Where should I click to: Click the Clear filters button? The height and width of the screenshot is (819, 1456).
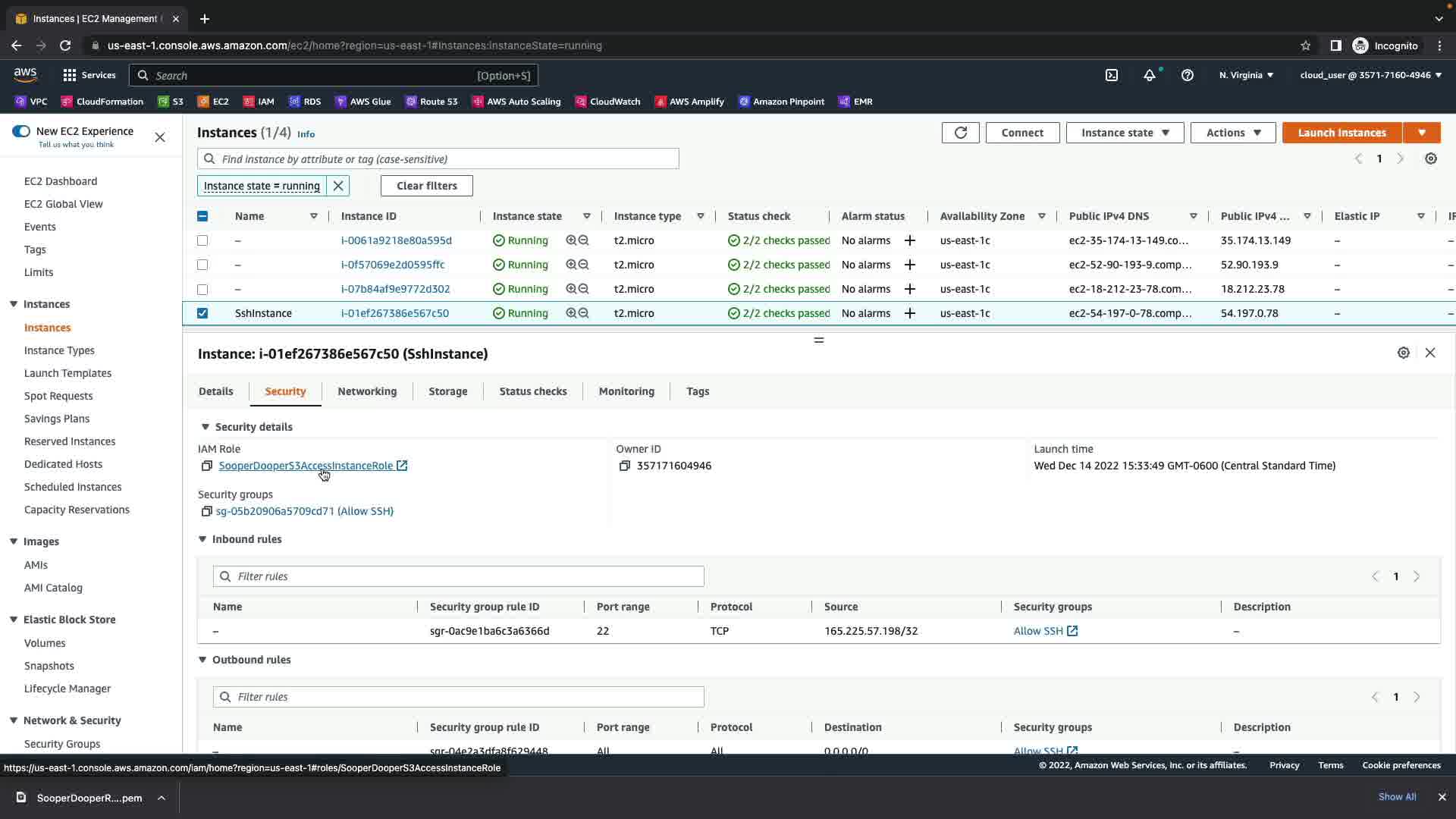[426, 186]
